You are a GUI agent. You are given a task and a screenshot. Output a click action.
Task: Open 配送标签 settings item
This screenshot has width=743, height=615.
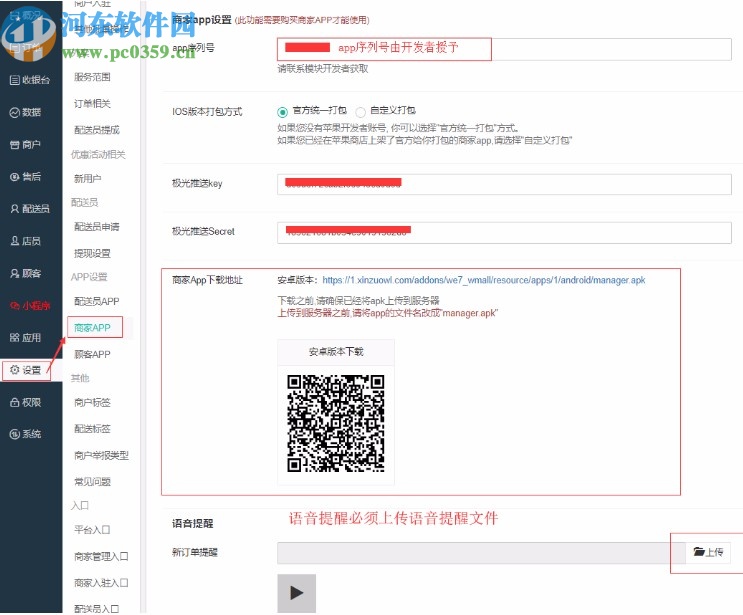(92, 429)
